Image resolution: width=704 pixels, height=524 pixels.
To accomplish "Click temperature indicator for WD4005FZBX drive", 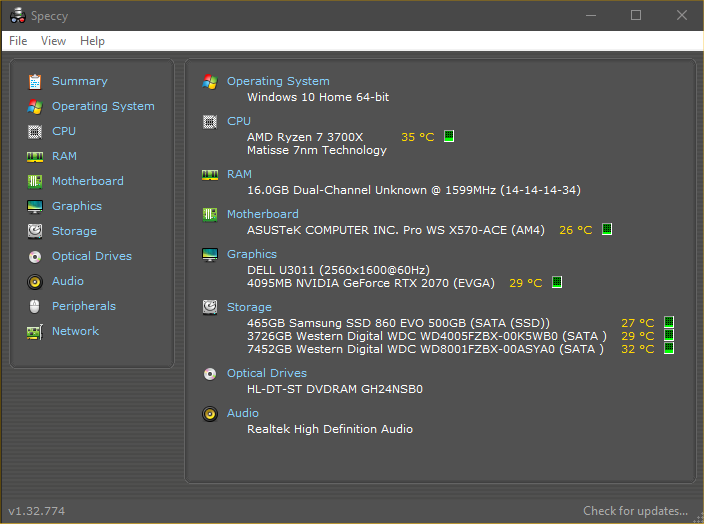I will pos(669,335).
